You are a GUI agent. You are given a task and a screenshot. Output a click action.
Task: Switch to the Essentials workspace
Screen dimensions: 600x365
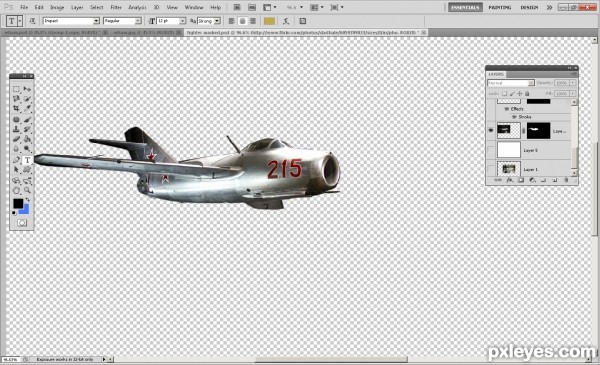point(465,7)
